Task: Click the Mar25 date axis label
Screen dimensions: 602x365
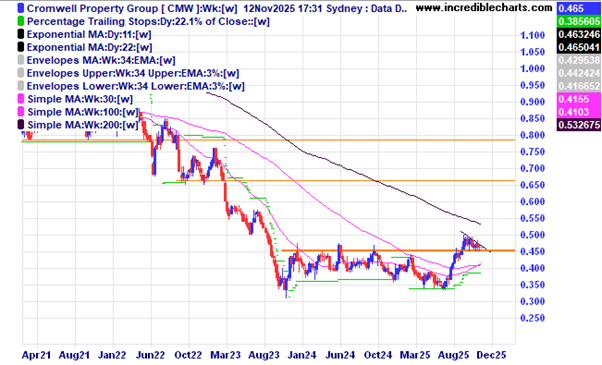Action: coord(415,355)
